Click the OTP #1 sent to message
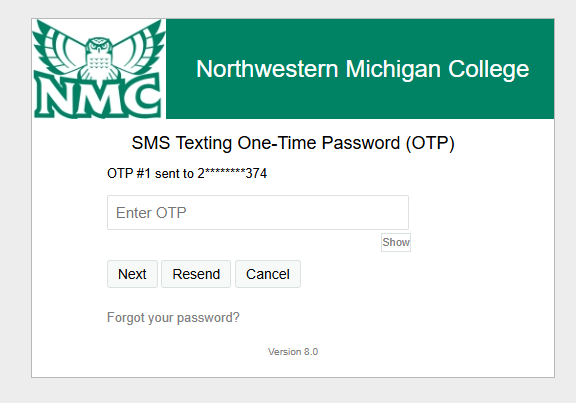576x403 pixels. click(x=187, y=173)
